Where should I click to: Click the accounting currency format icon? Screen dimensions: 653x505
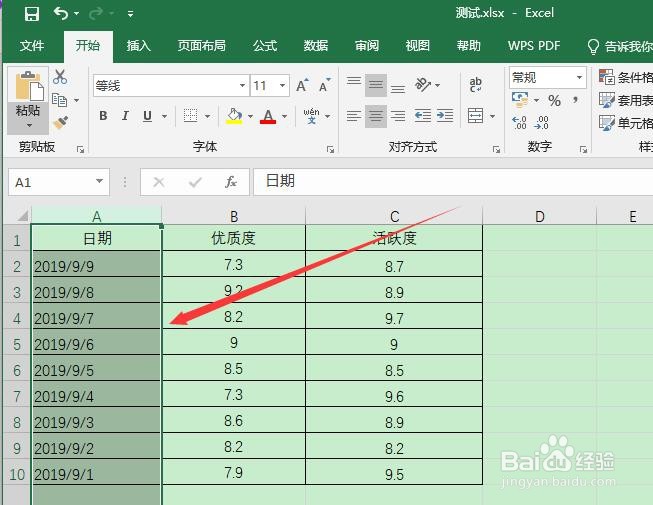click(x=520, y=100)
